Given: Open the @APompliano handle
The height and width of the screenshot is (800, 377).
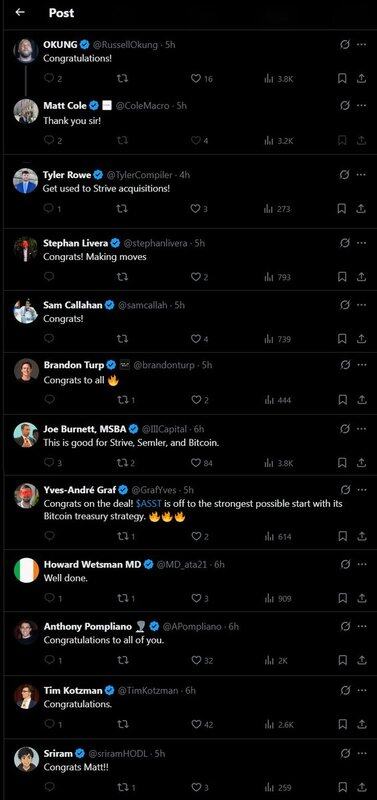Looking at the screenshot, I should click(x=192, y=626).
